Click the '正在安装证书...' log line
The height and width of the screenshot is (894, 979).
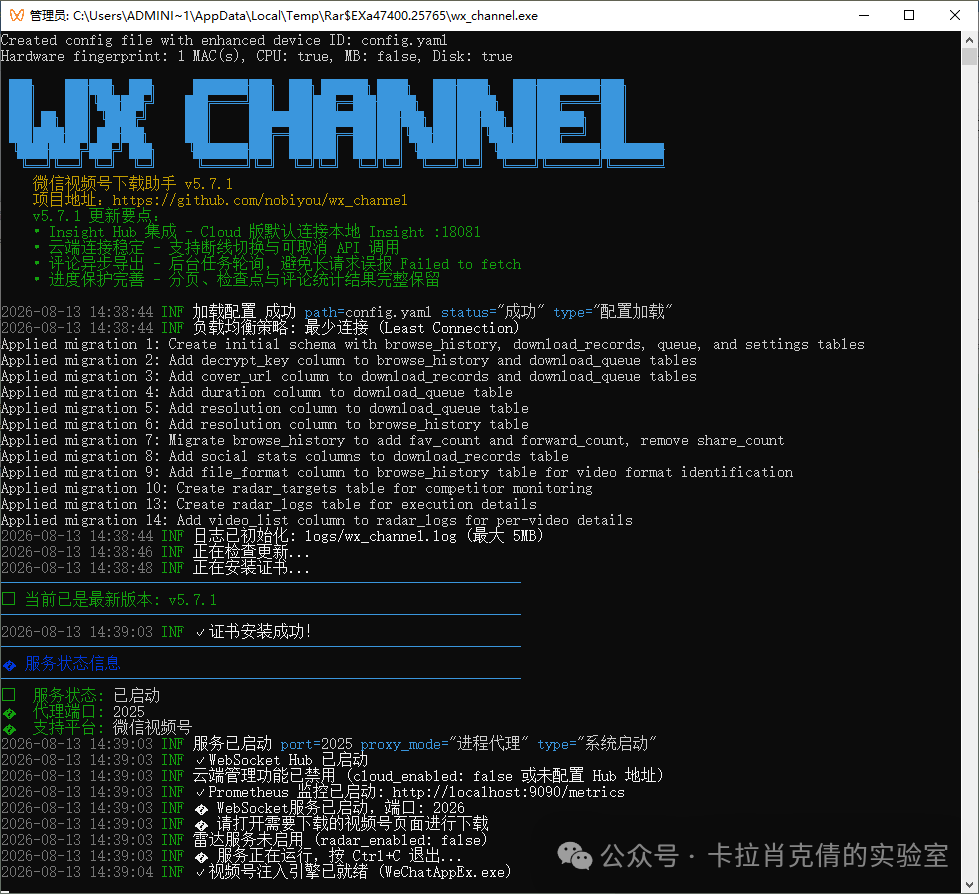click(155, 568)
